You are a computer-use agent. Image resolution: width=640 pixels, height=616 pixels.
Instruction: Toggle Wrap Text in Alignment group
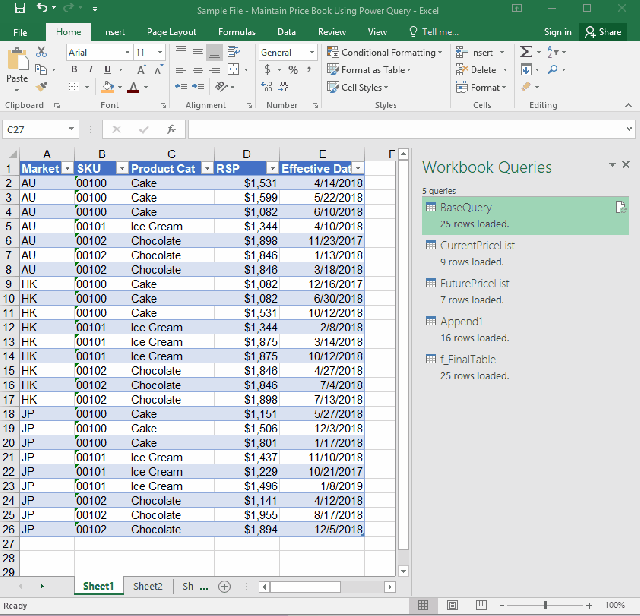coord(234,51)
